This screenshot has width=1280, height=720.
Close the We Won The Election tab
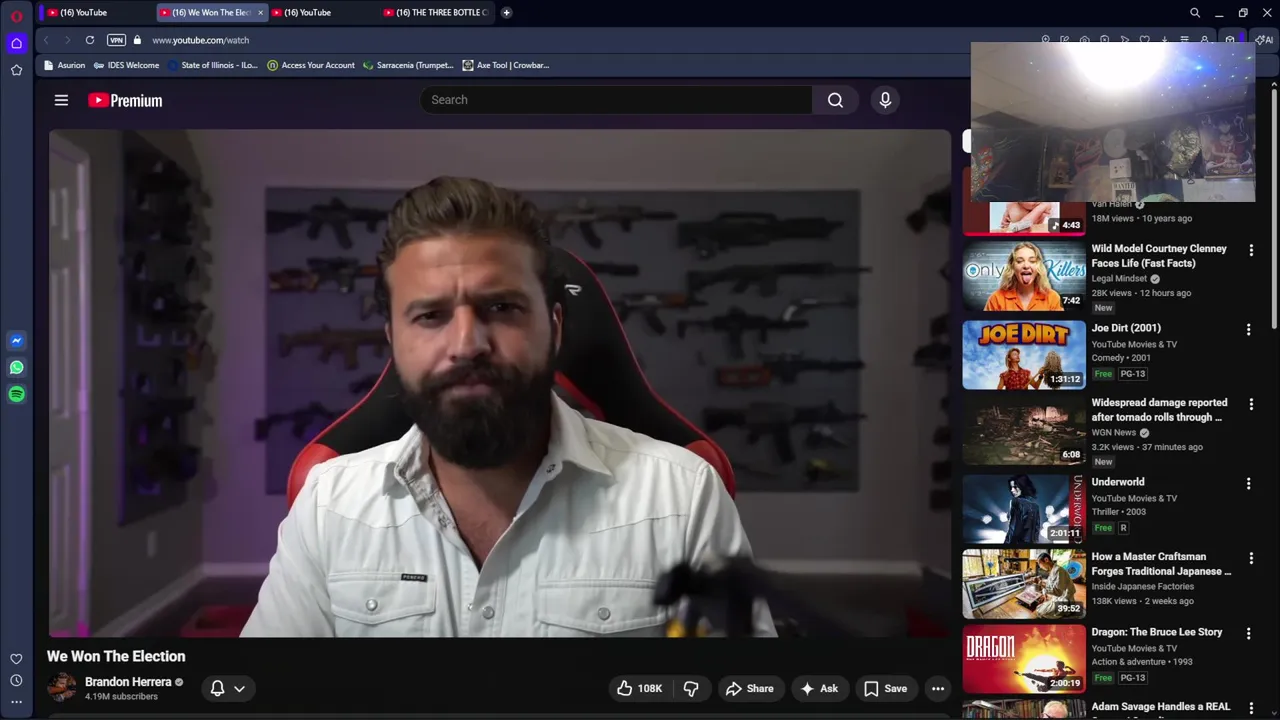tap(260, 12)
